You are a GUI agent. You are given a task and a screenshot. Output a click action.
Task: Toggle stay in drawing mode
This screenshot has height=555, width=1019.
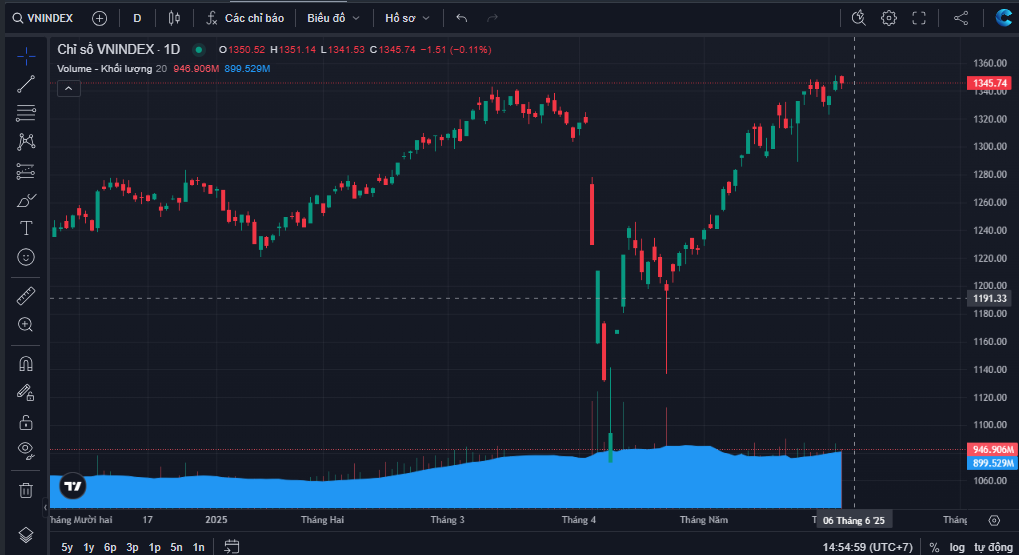(x=26, y=393)
